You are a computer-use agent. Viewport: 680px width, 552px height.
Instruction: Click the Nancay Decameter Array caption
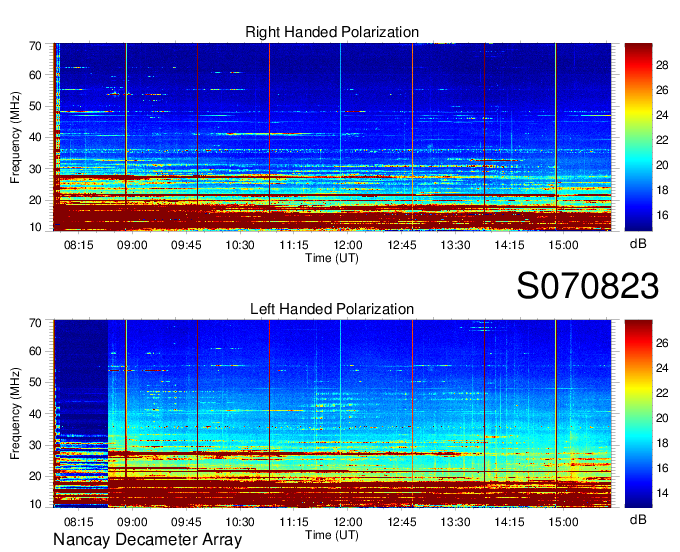(147, 540)
